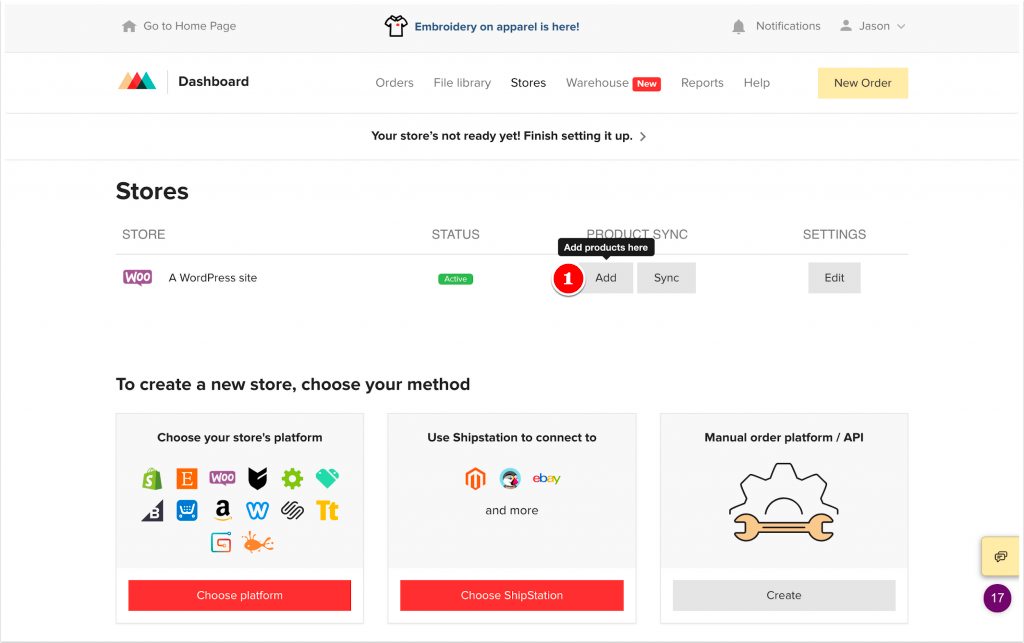
Task: Click the Magento icon in ShipStation card
Action: pyautogui.click(x=475, y=478)
